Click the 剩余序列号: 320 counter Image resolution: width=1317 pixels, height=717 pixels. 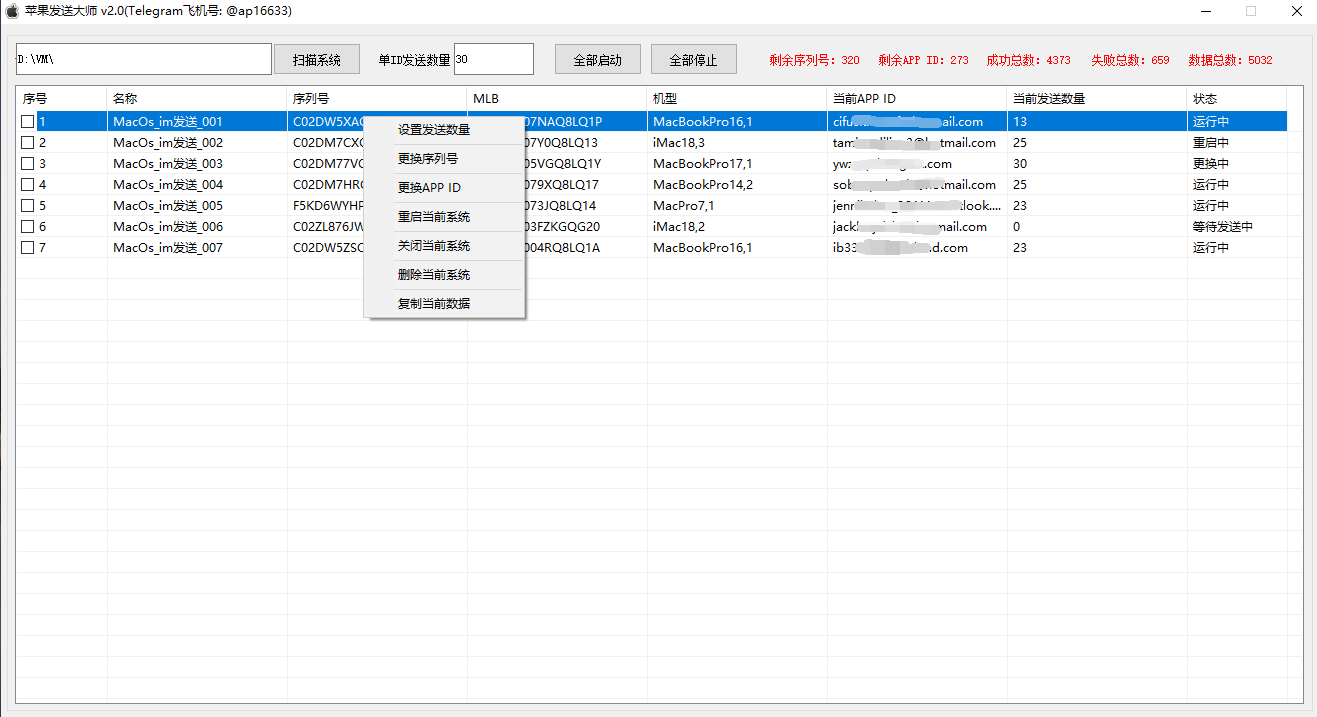[x=814, y=60]
